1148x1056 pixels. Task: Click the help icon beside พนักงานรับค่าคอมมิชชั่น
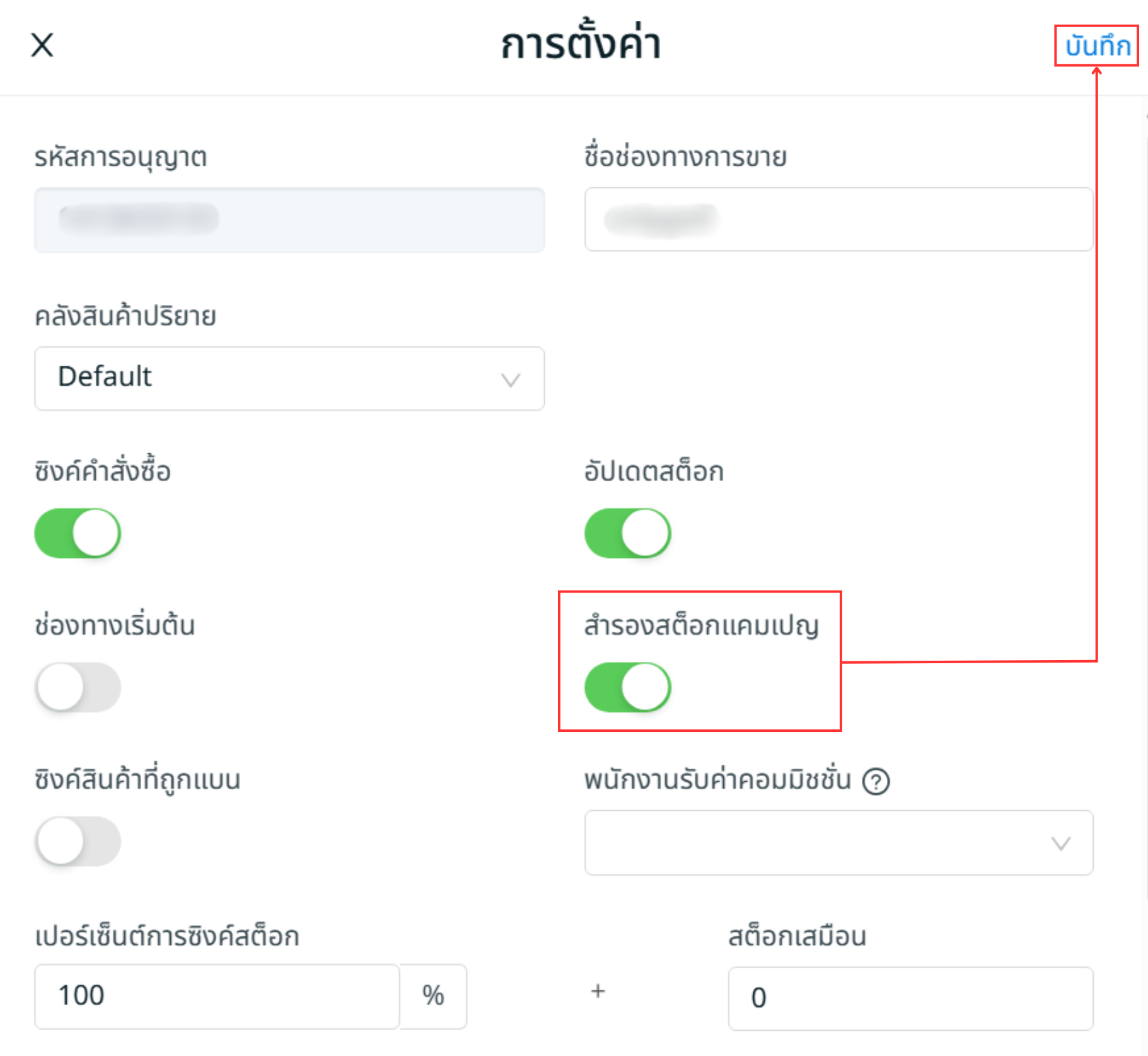tap(876, 782)
